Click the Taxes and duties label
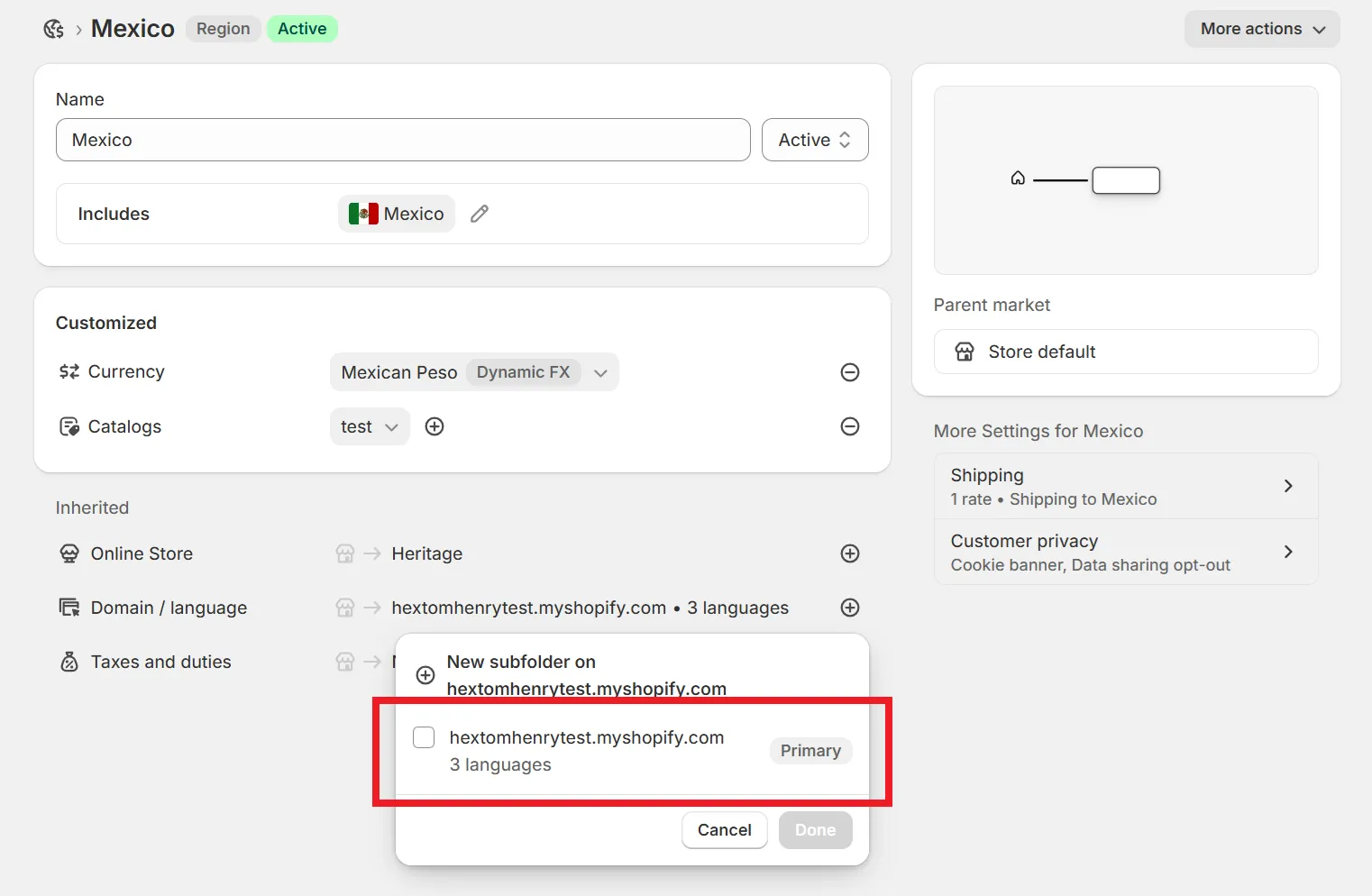Image resolution: width=1372 pixels, height=896 pixels. [161, 662]
